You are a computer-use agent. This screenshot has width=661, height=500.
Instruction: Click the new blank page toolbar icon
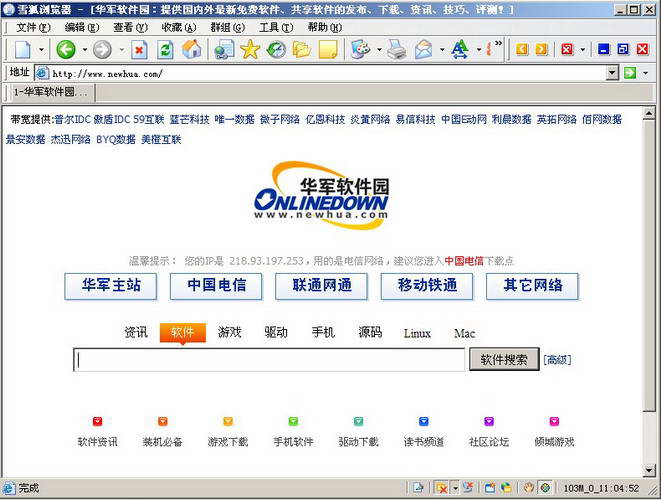tap(23, 50)
